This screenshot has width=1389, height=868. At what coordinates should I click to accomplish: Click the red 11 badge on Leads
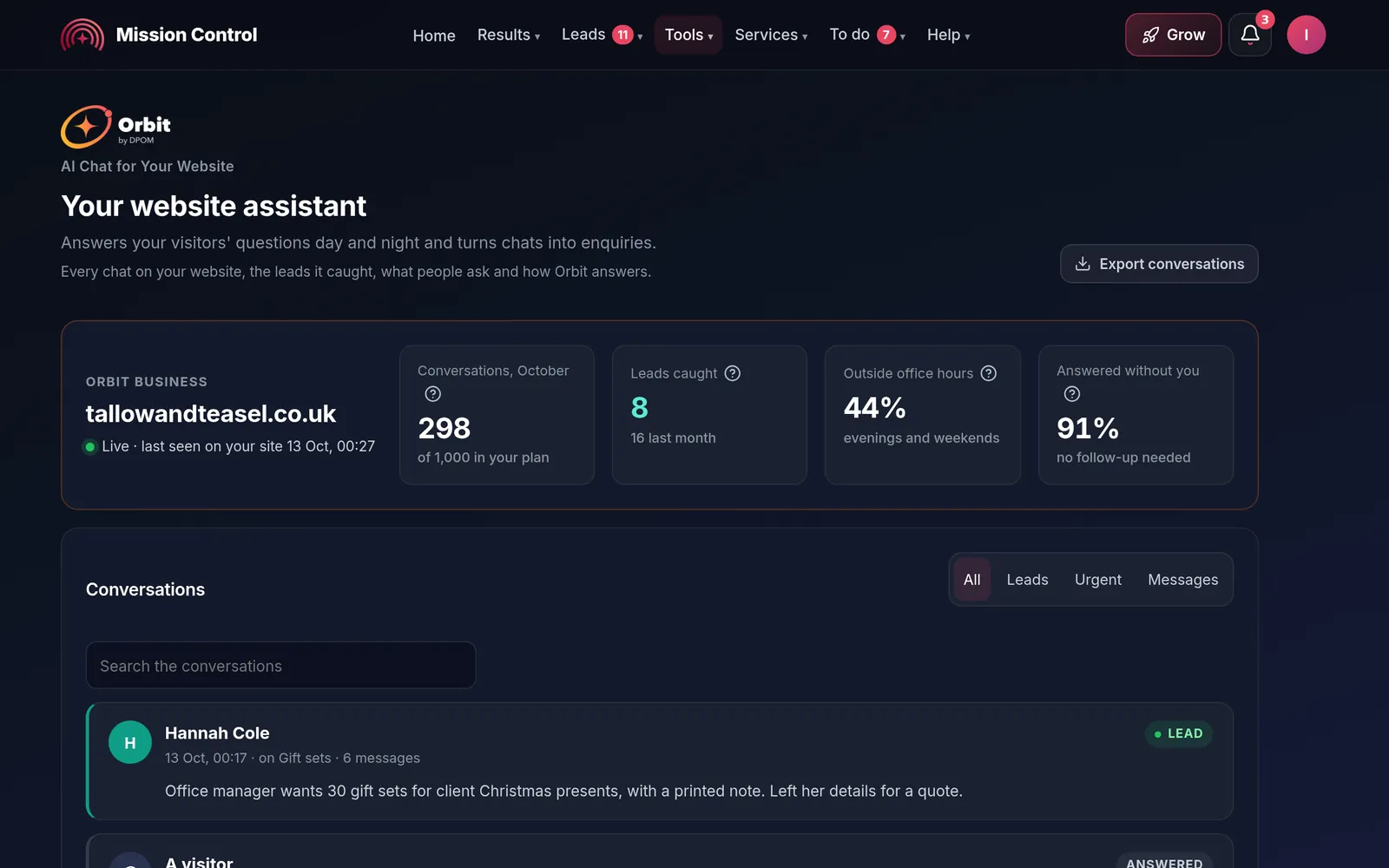[622, 35]
